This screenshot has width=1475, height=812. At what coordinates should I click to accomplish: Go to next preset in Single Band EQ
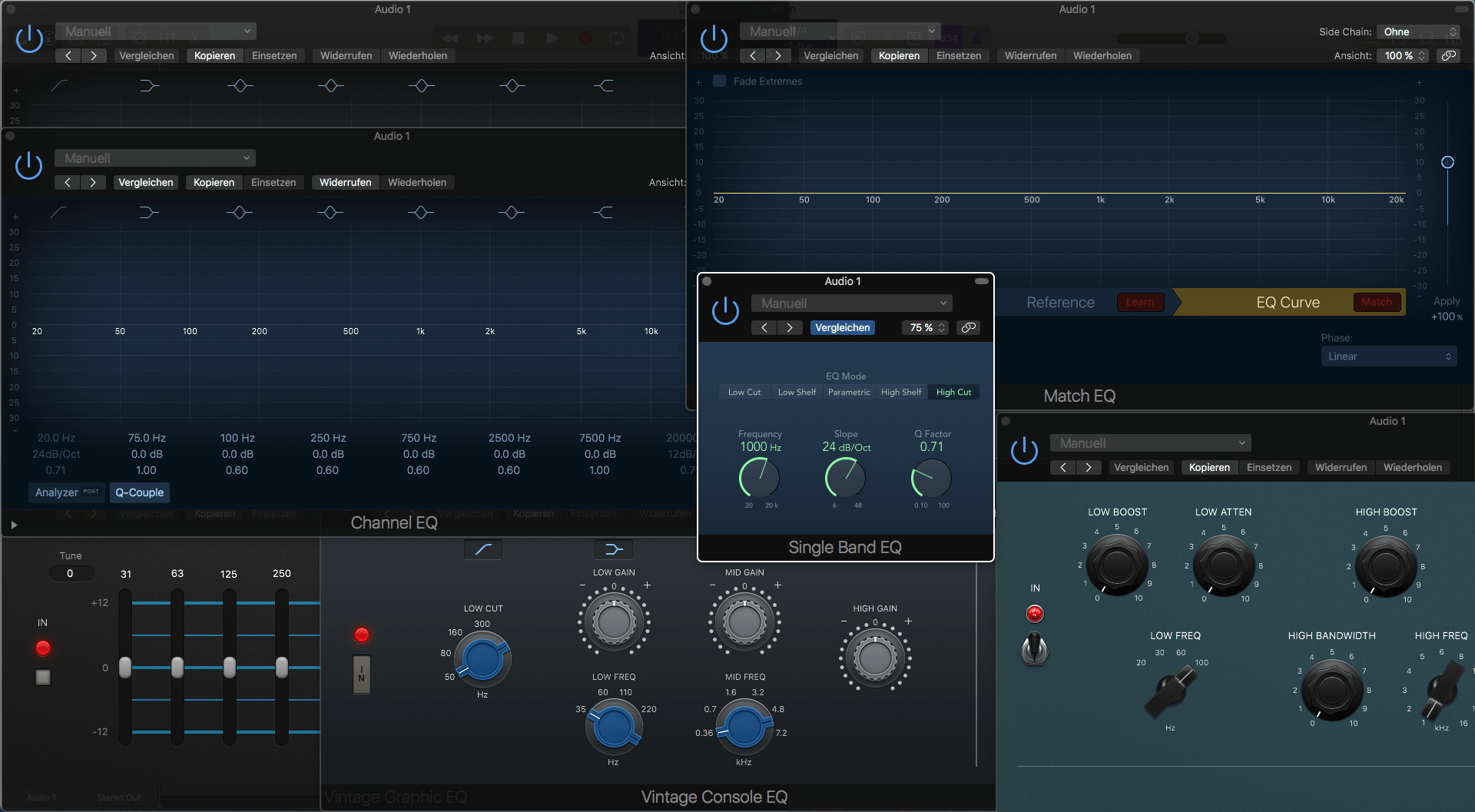(789, 328)
